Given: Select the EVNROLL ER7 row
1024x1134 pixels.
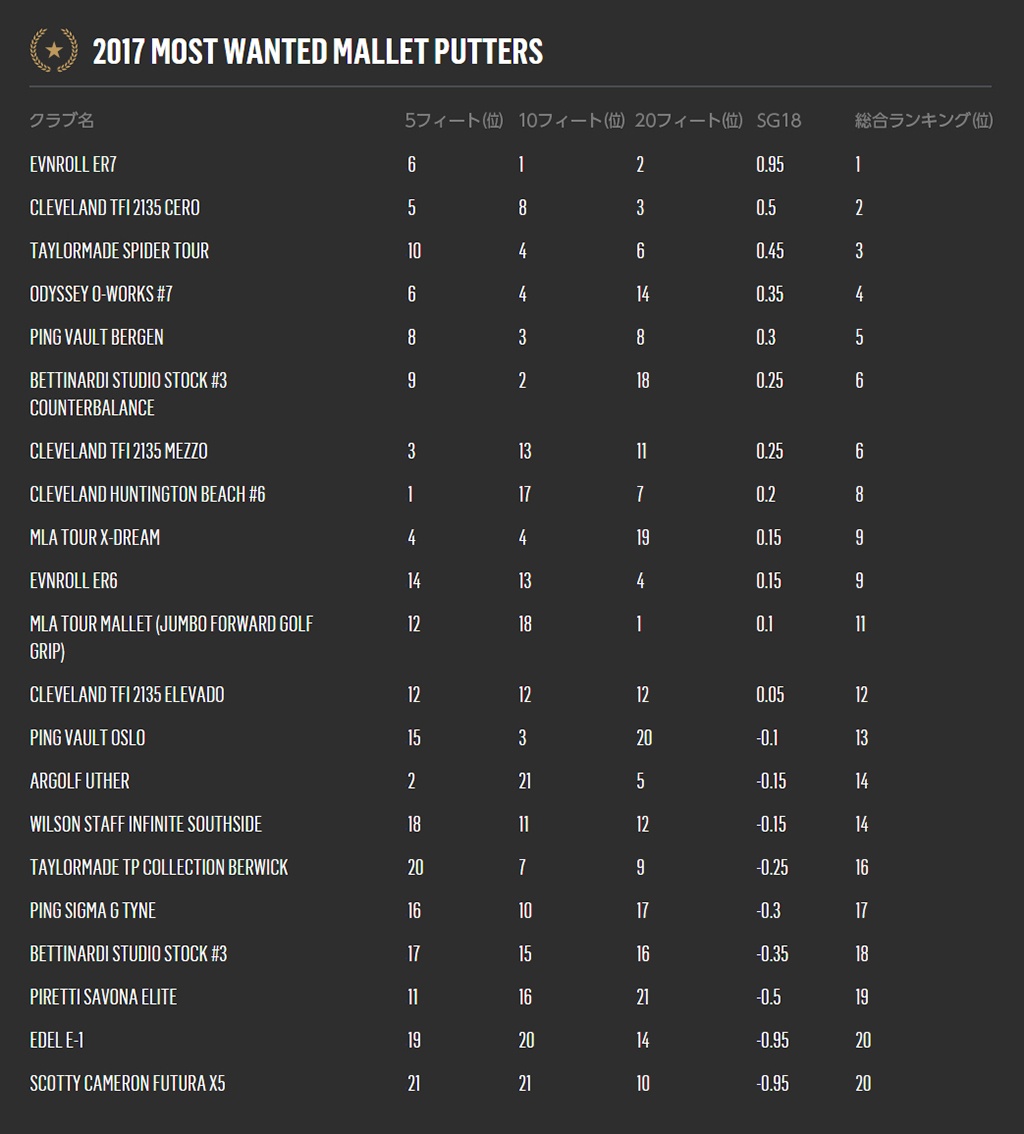Looking at the screenshot, I should pyautogui.click(x=511, y=164).
